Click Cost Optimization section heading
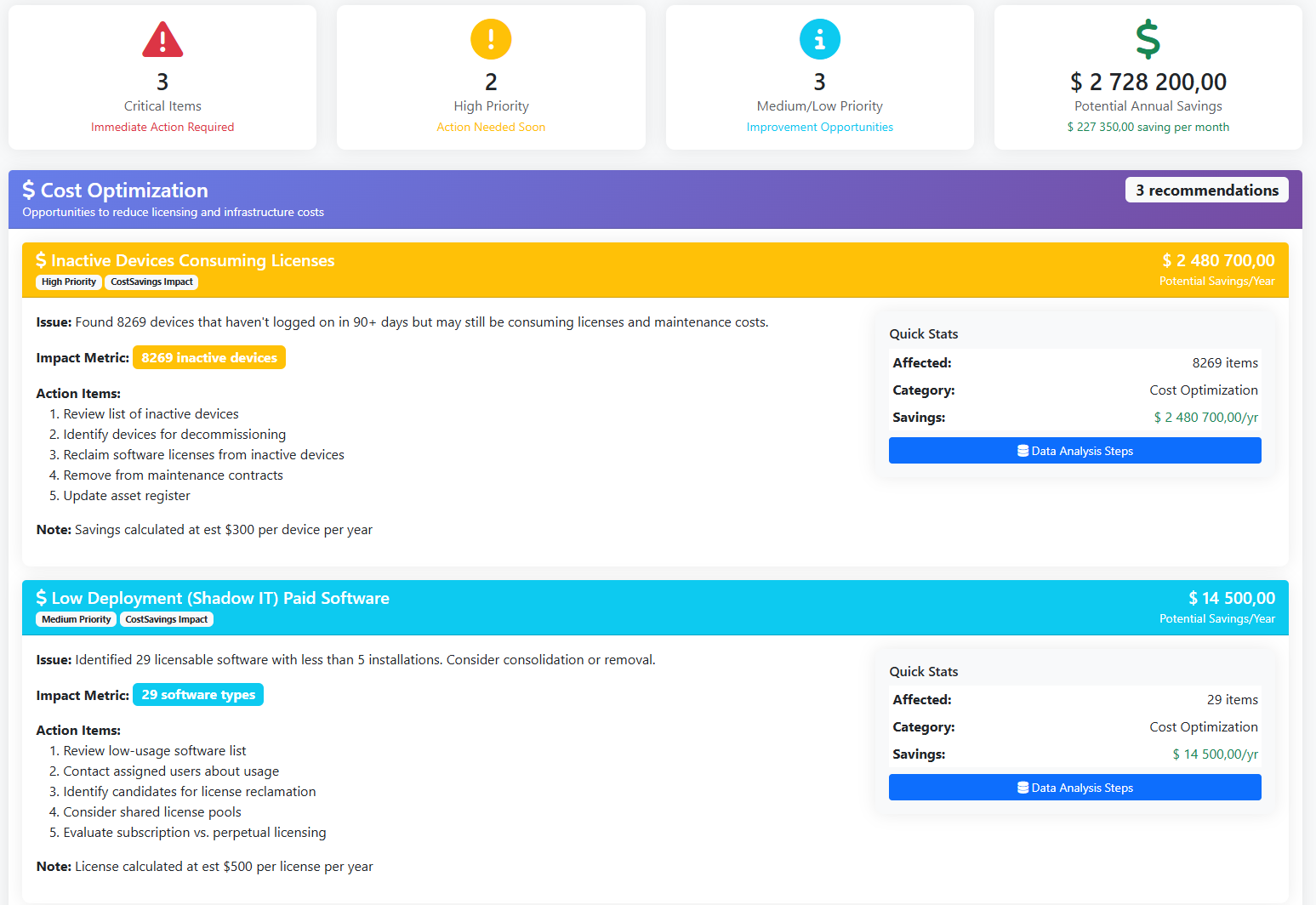The height and width of the screenshot is (905, 1316). [x=124, y=190]
